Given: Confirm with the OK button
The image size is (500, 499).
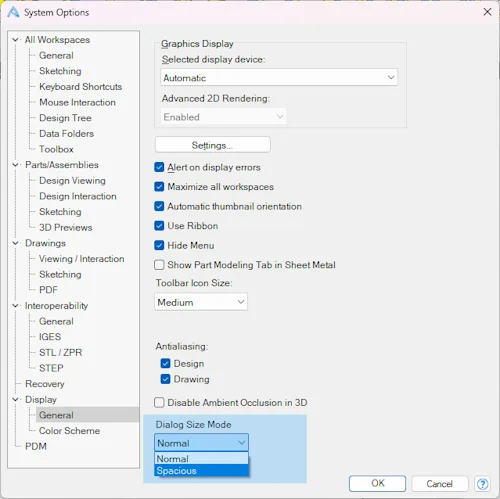Looking at the screenshot, I should (377, 483).
